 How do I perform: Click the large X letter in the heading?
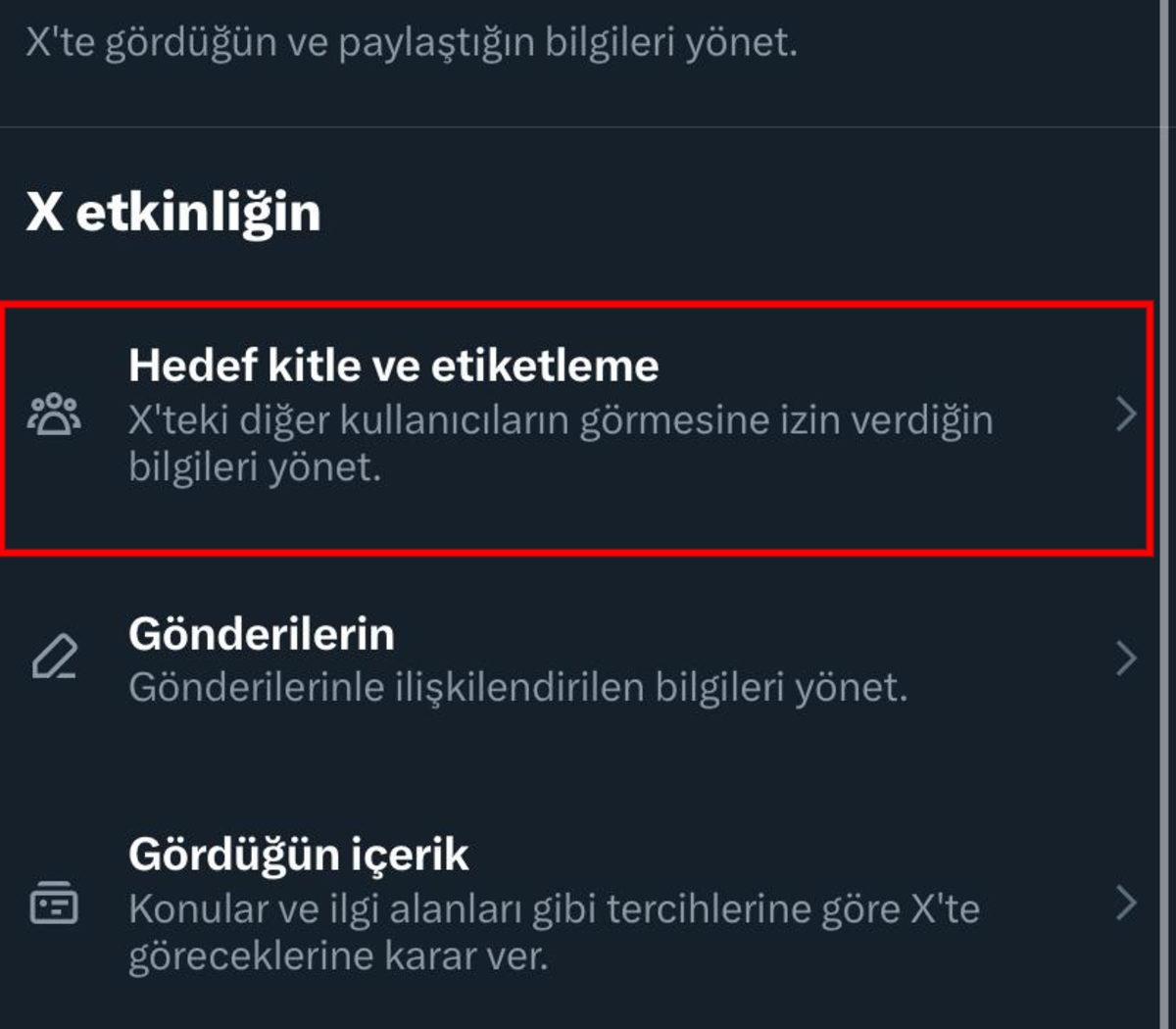(x=44, y=212)
